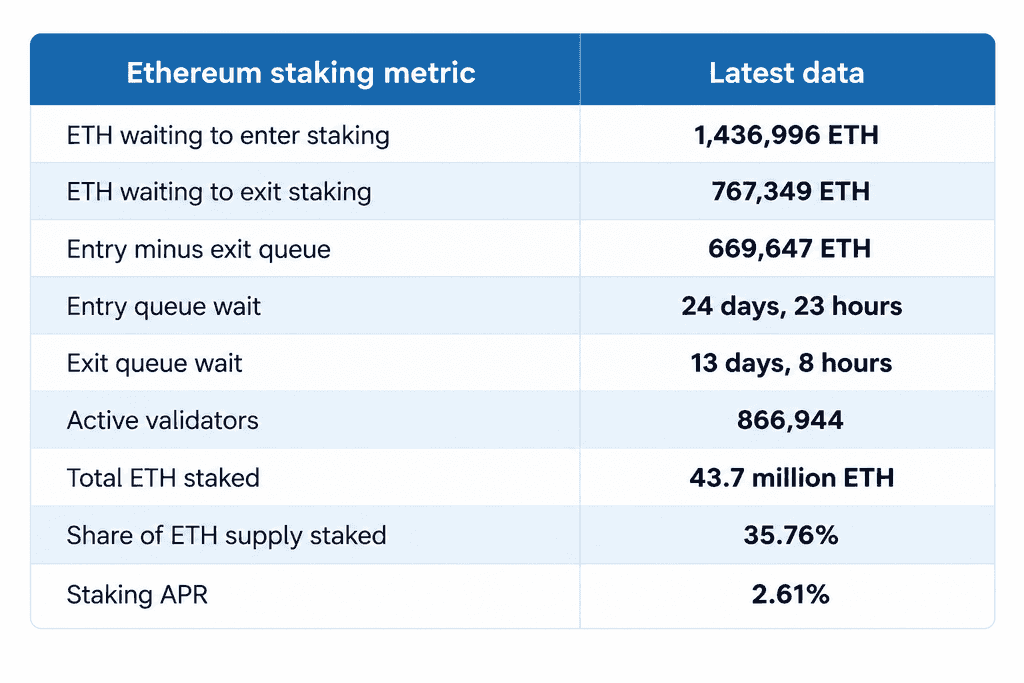The image size is (1024, 683).
Task: Select the "Share of ETH supply staked" label
Action: tap(227, 535)
